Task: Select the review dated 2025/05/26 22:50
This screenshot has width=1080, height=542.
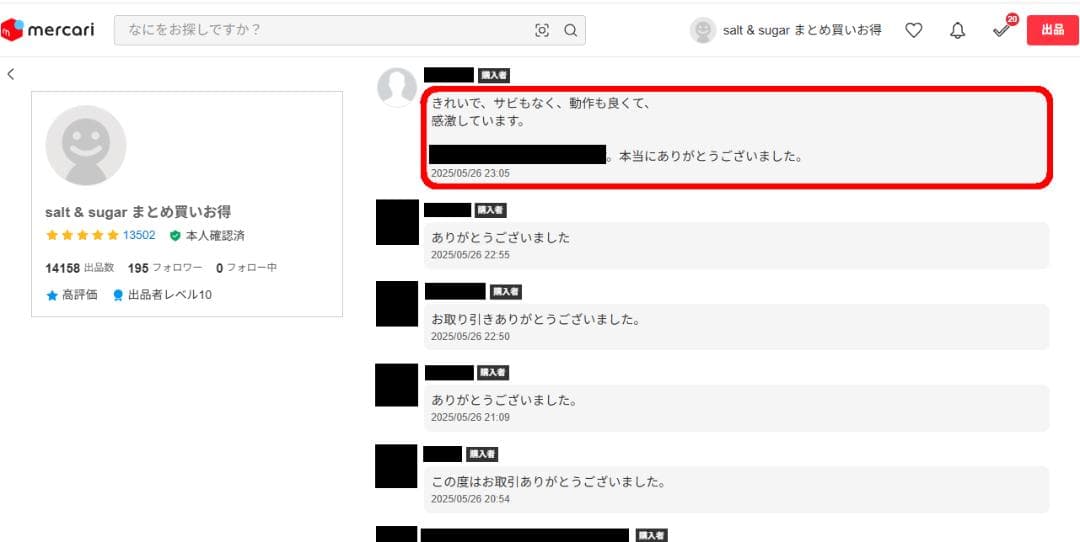Action: coord(736,327)
